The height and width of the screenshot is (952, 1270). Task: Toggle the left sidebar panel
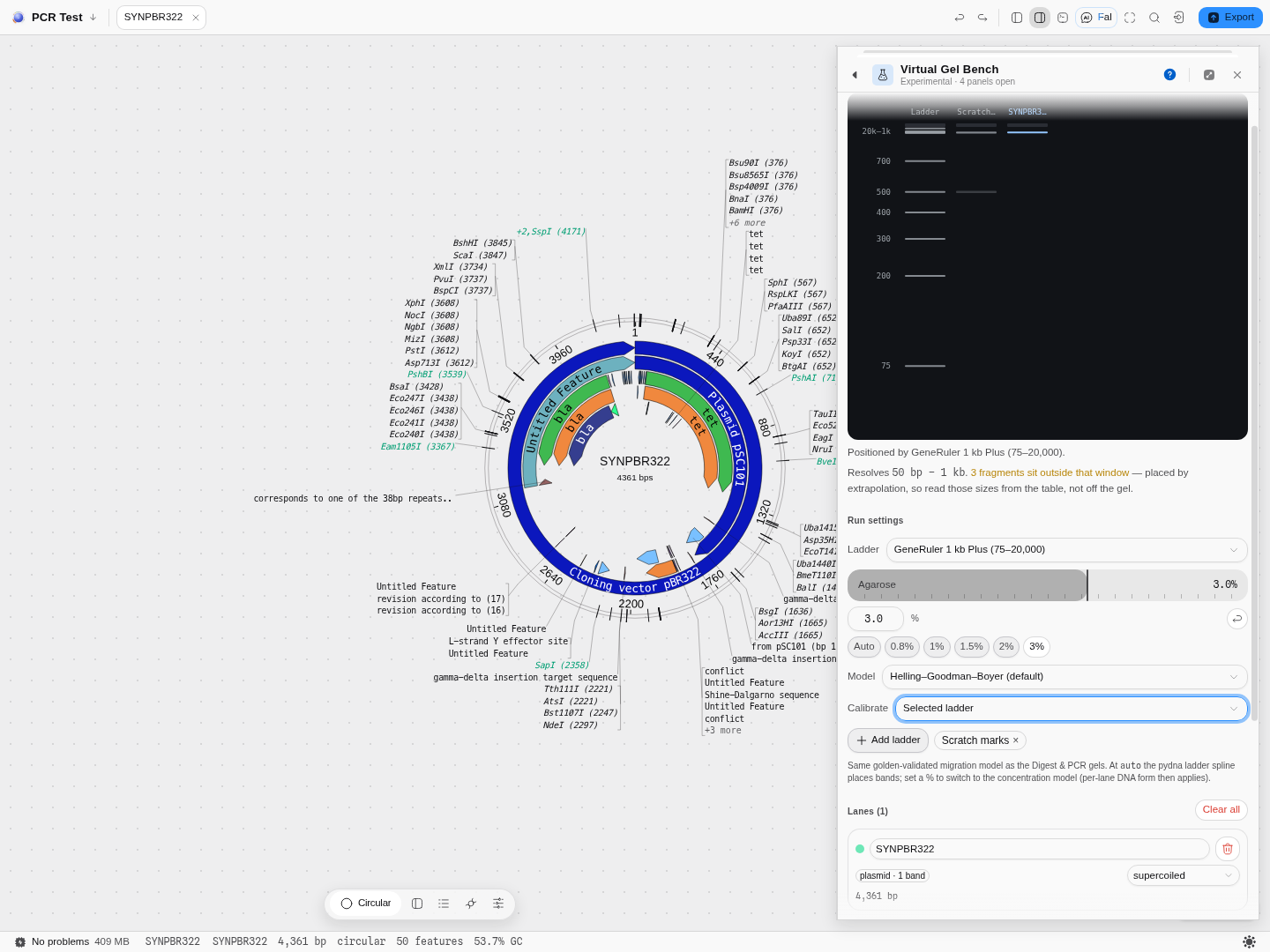click(1017, 18)
